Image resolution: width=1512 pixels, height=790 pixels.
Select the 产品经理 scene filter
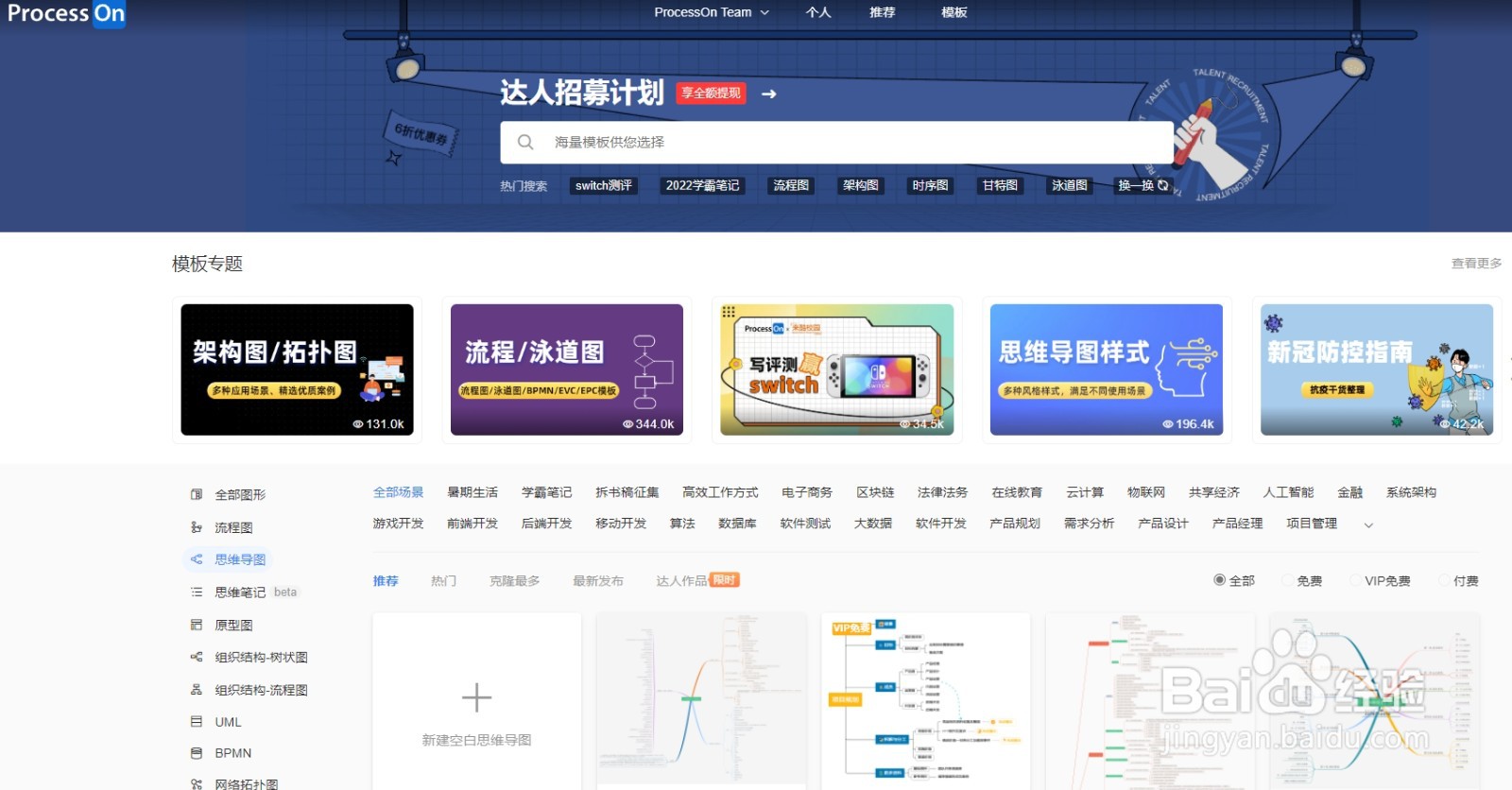tap(1237, 524)
